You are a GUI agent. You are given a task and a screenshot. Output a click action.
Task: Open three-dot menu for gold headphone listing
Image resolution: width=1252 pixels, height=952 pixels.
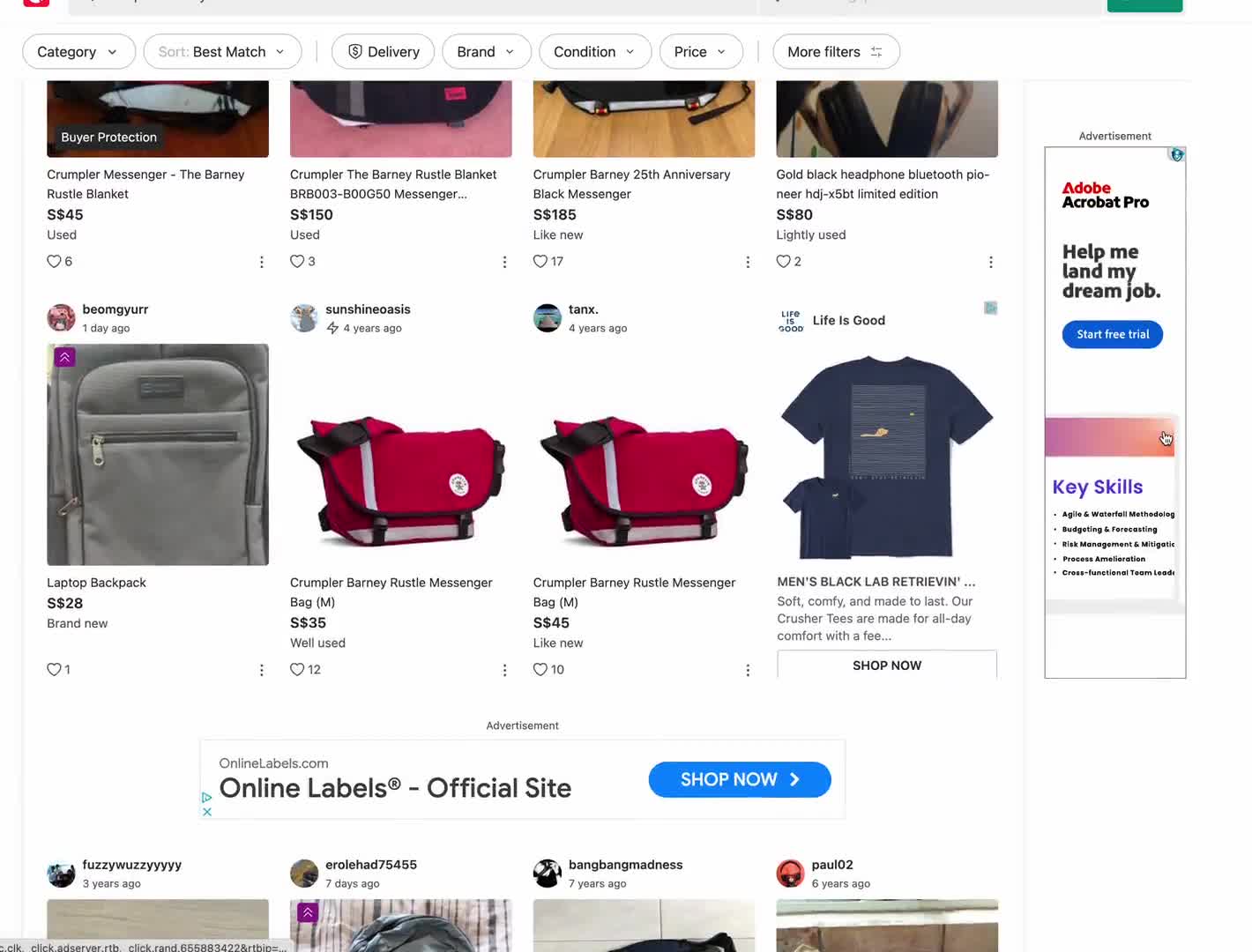(991, 263)
